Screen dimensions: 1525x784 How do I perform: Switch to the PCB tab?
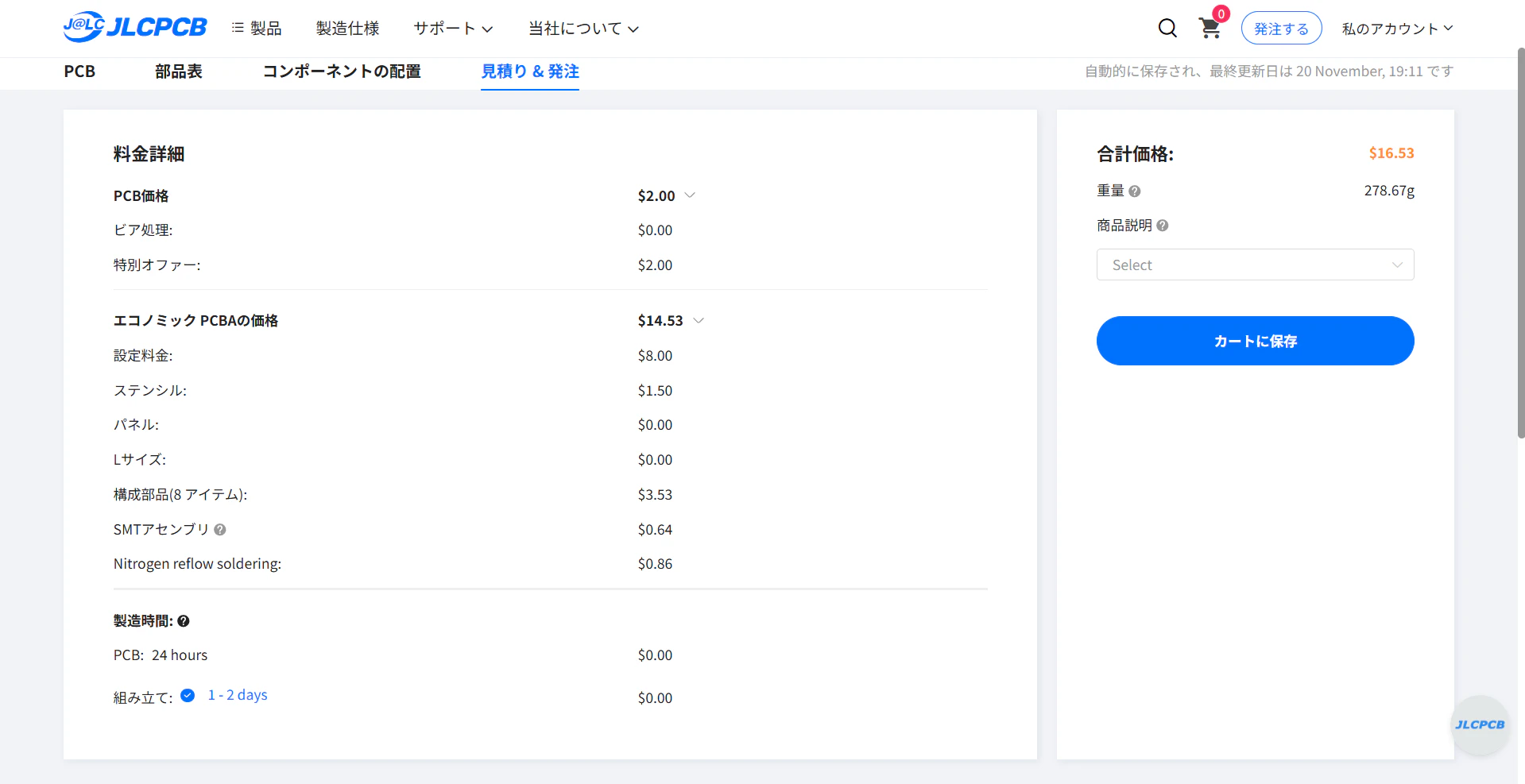click(79, 71)
